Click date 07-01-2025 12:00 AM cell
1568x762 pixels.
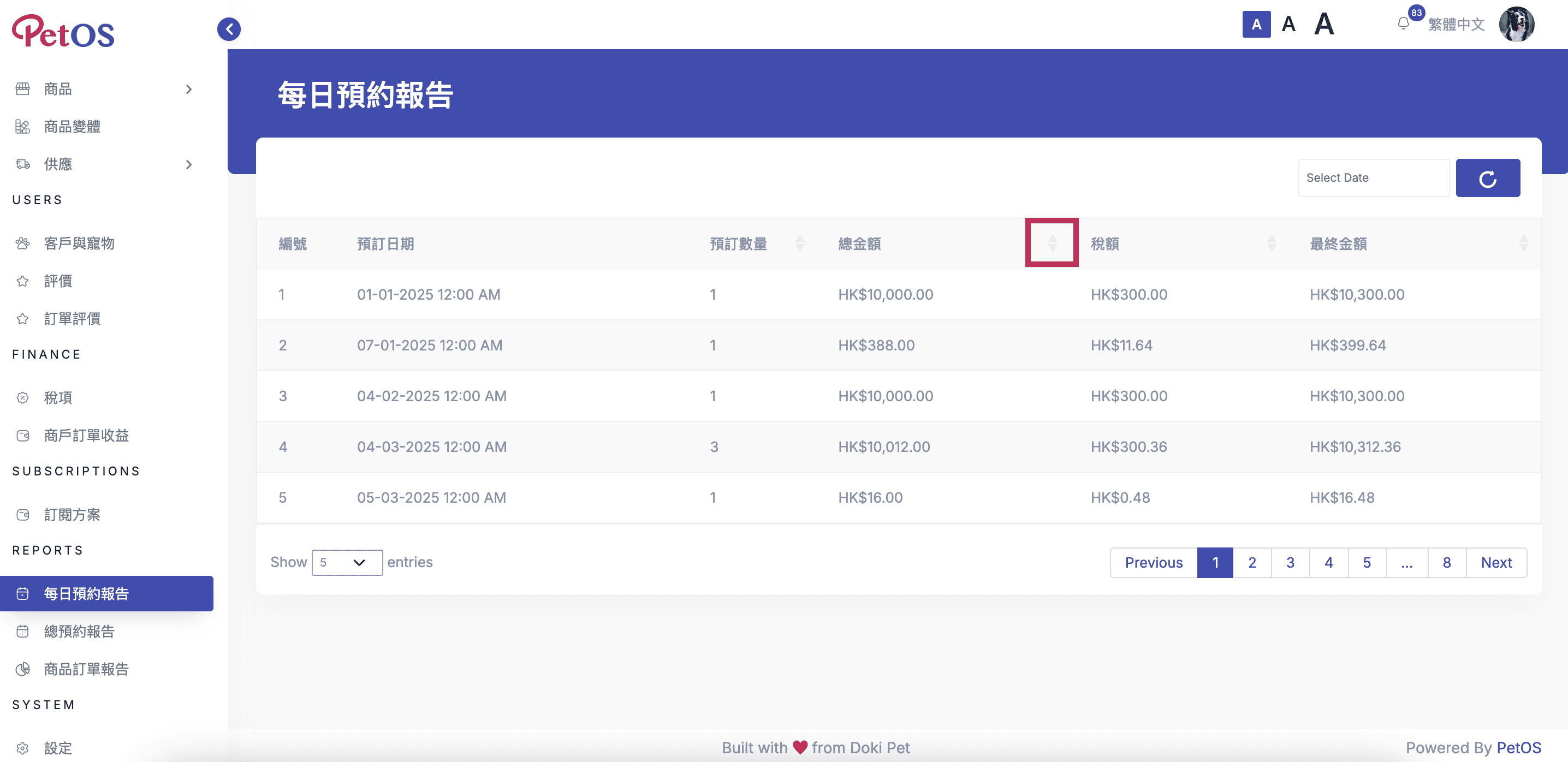(429, 345)
